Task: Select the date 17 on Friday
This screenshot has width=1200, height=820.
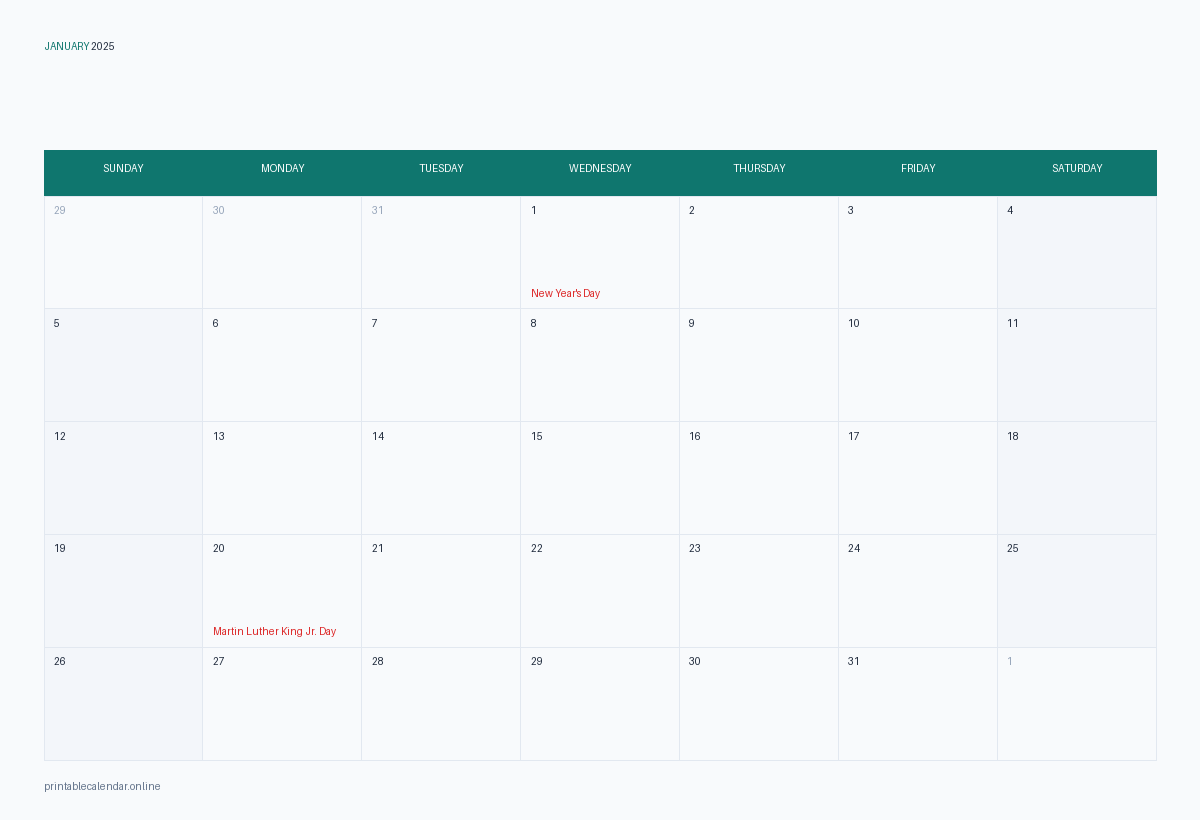Action: point(918,478)
